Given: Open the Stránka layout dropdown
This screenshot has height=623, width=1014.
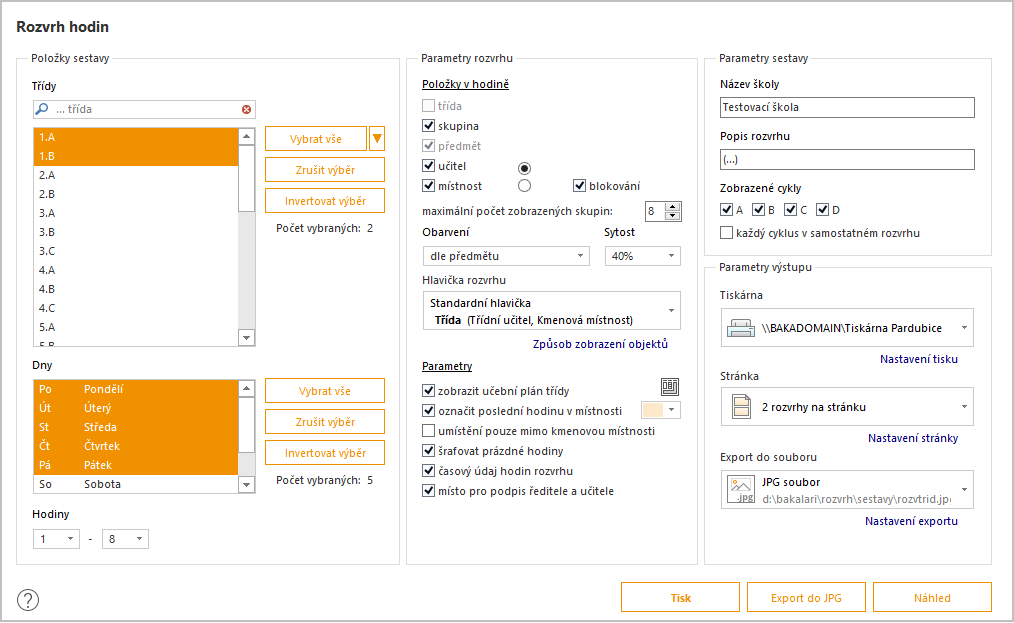Looking at the screenshot, I should click(x=847, y=407).
